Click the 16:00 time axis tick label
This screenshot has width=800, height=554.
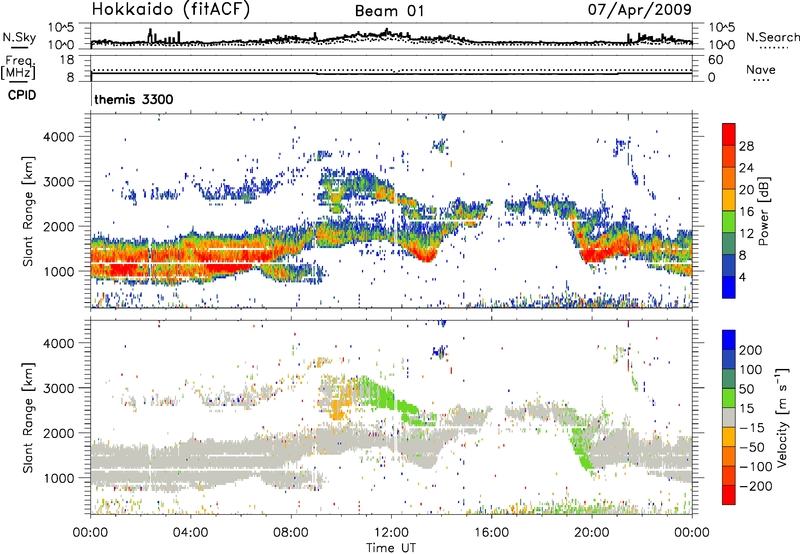point(491,533)
